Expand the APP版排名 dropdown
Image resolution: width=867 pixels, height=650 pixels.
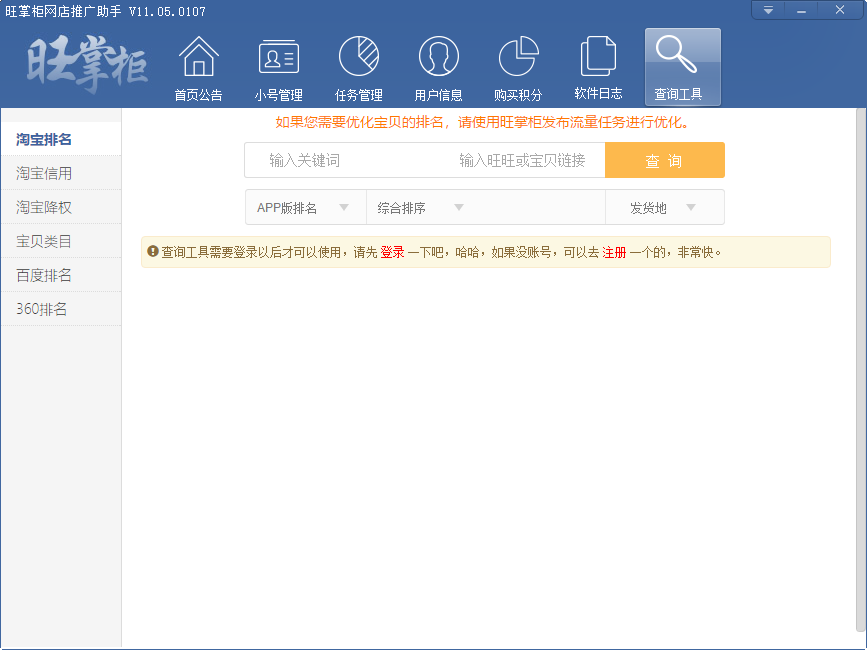[306, 207]
